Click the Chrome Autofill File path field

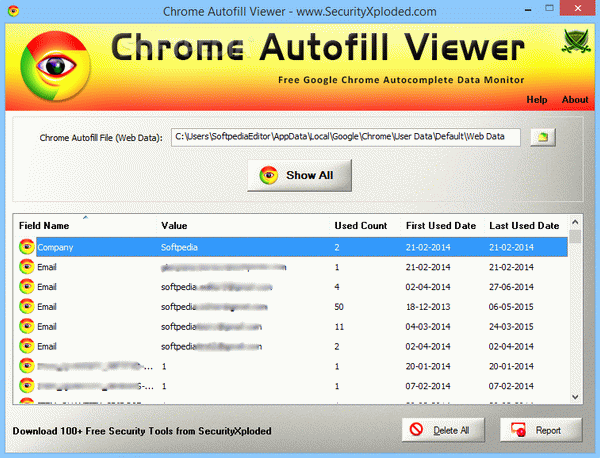click(346, 137)
